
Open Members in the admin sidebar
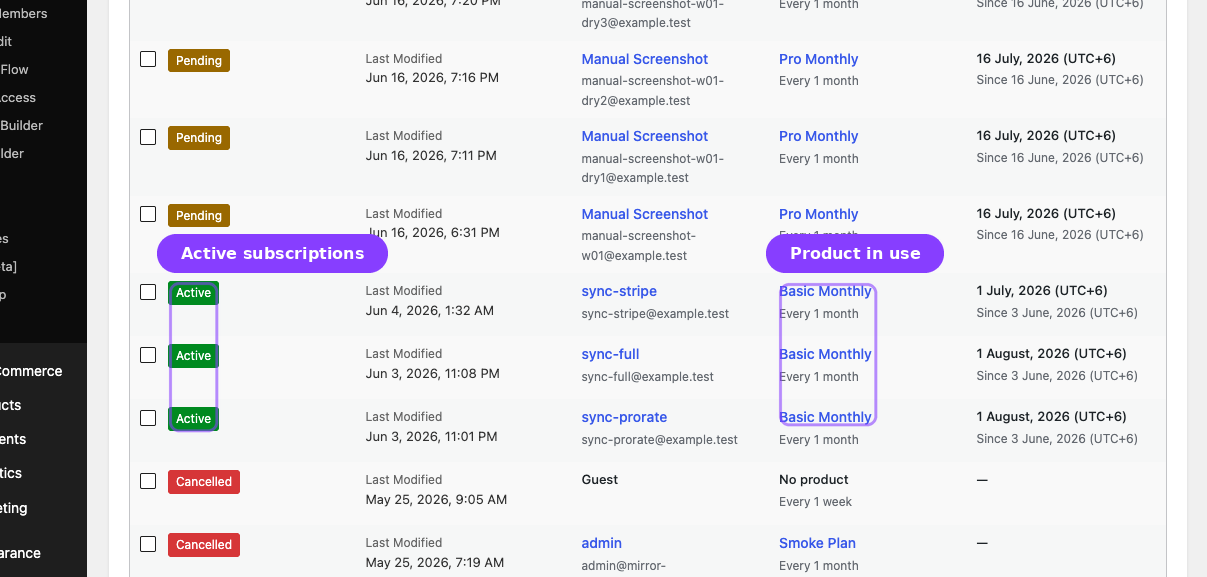coord(24,13)
